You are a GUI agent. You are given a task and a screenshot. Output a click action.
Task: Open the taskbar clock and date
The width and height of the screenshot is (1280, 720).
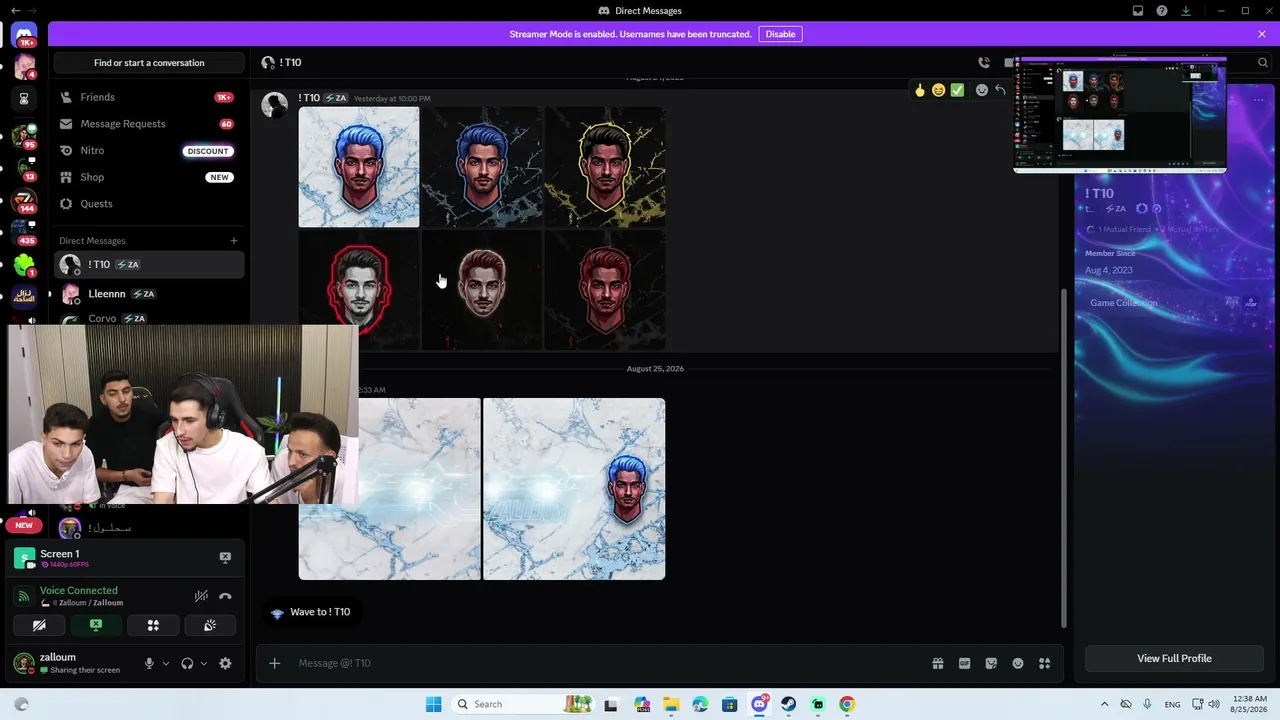[1251, 704]
